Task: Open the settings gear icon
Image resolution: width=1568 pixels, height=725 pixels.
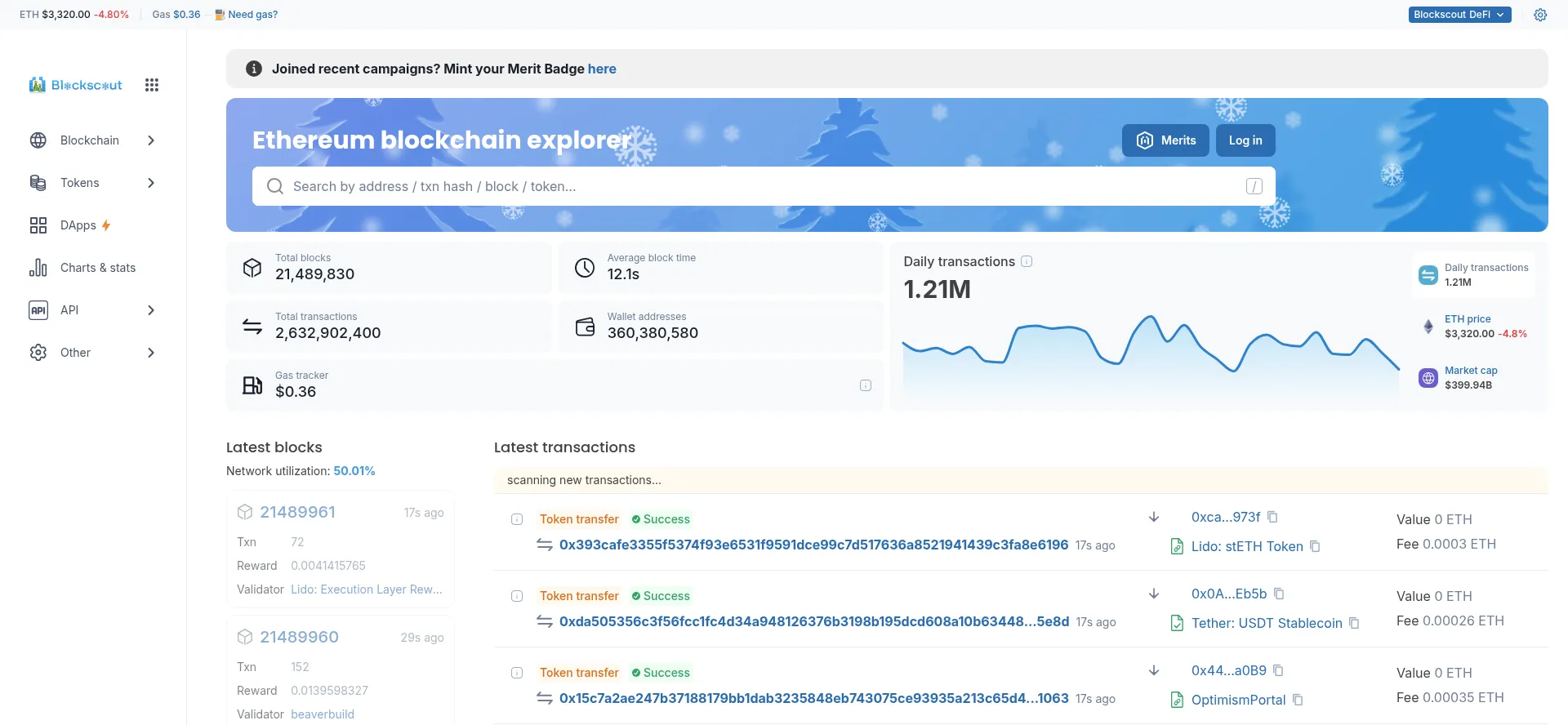Action: point(1540,15)
